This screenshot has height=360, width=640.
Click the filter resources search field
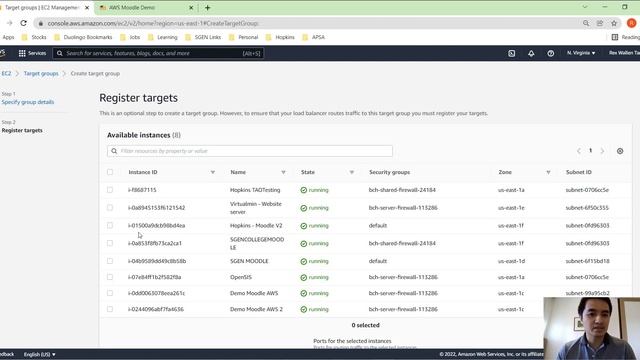250,151
